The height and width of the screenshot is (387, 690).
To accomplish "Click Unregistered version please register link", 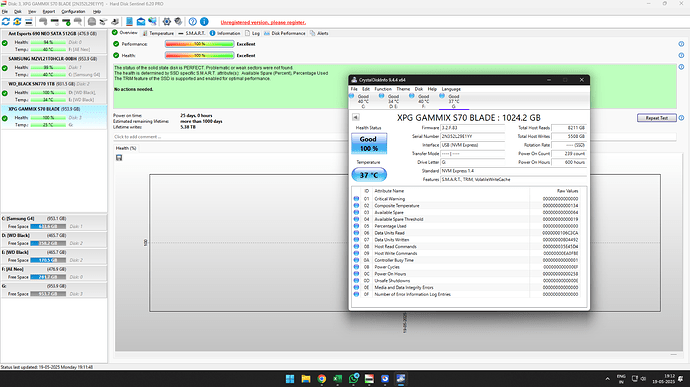I will pos(263,22).
